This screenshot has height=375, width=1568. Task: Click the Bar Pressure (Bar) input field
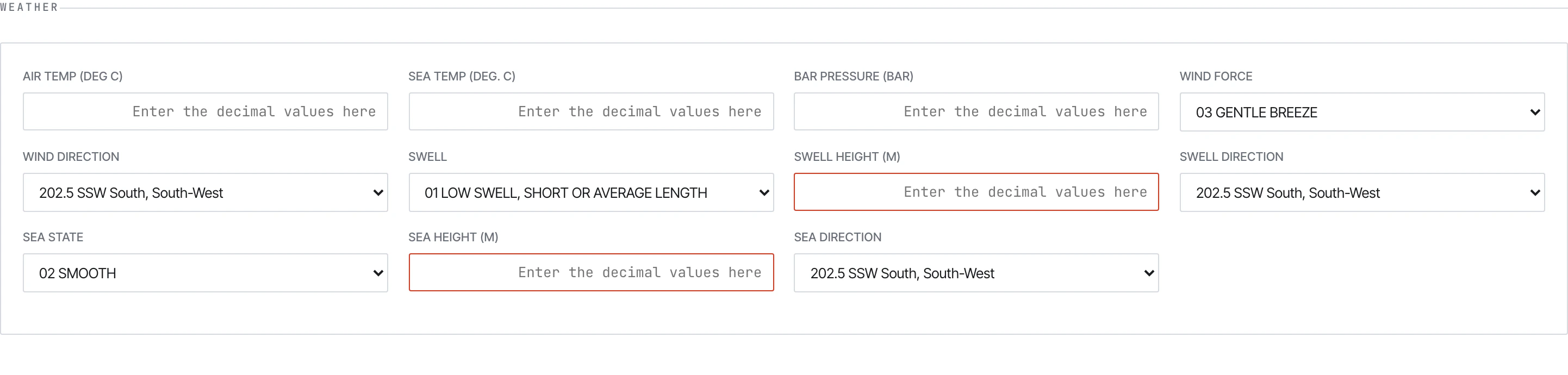pyautogui.click(x=976, y=111)
